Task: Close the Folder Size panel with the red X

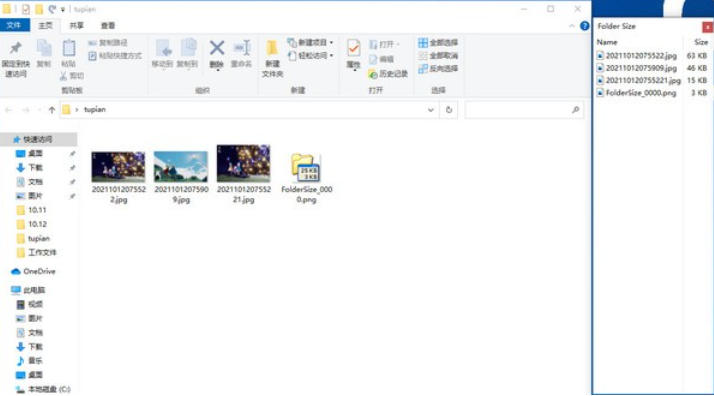Action: (708, 27)
